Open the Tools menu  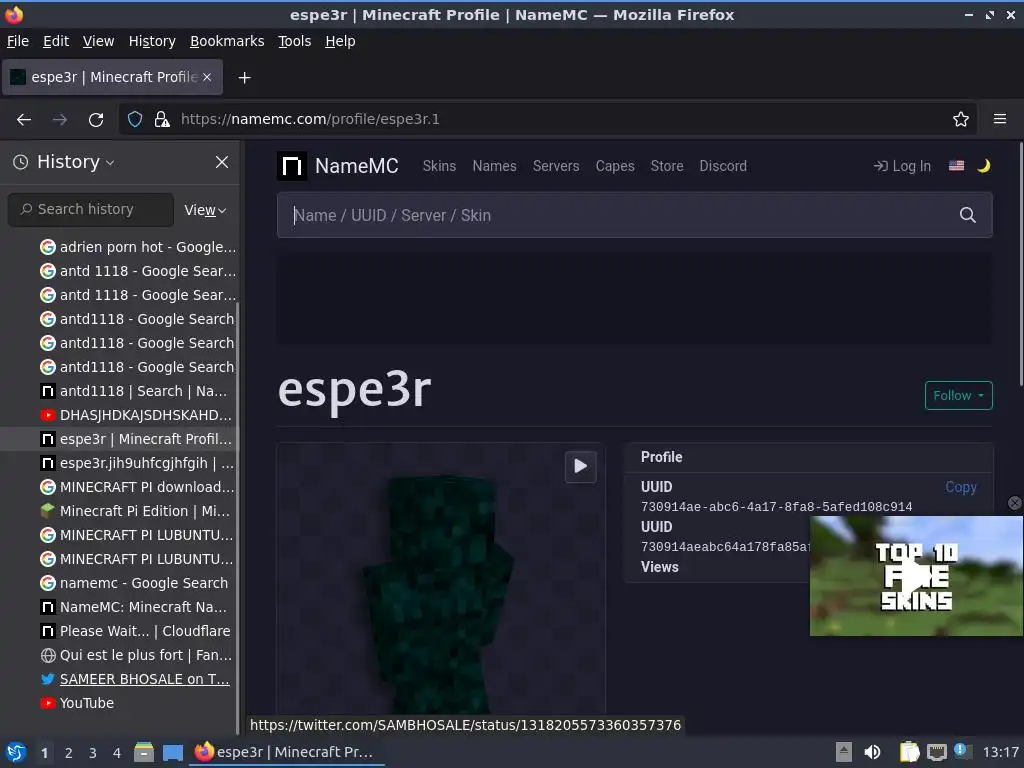295,41
